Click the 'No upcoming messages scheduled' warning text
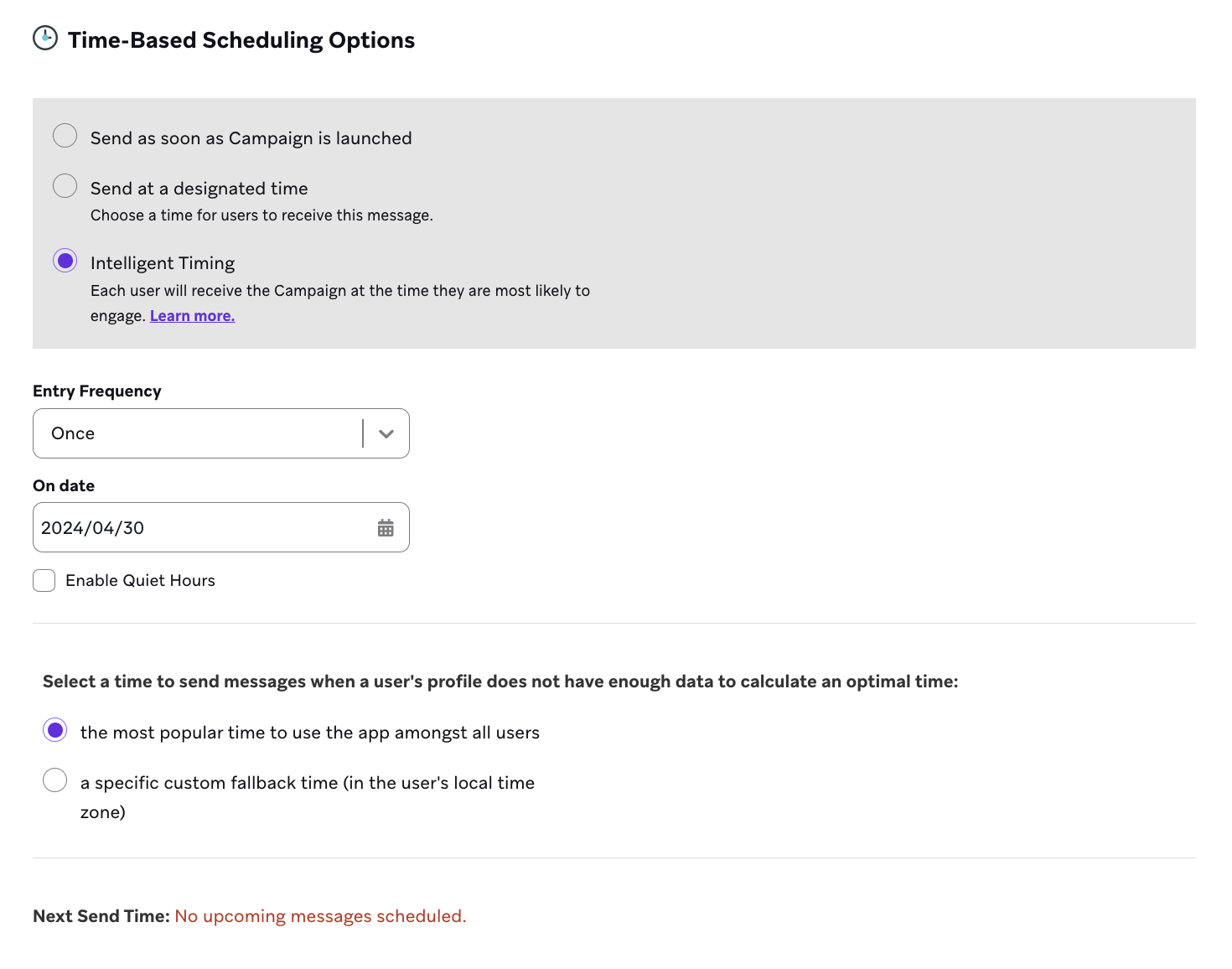The image size is (1232, 969). 320,915
